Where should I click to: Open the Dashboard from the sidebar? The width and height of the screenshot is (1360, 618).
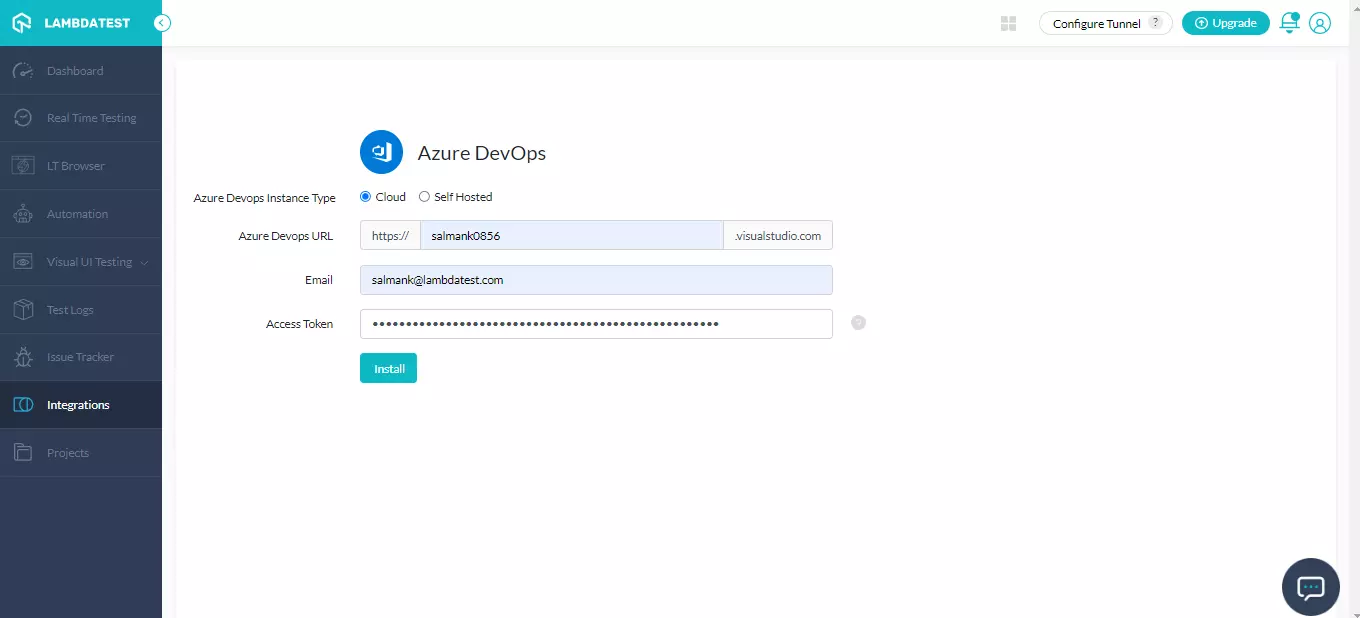click(75, 70)
